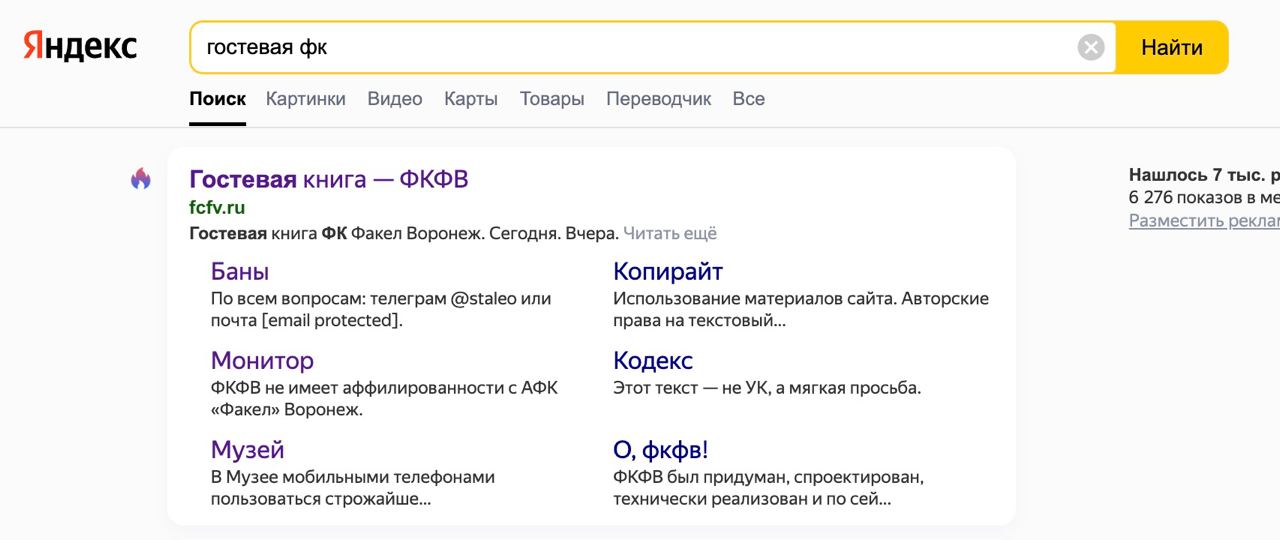Open the Кодекс sitelink
Viewport: 1280px width, 540px height.
pyautogui.click(x=652, y=360)
